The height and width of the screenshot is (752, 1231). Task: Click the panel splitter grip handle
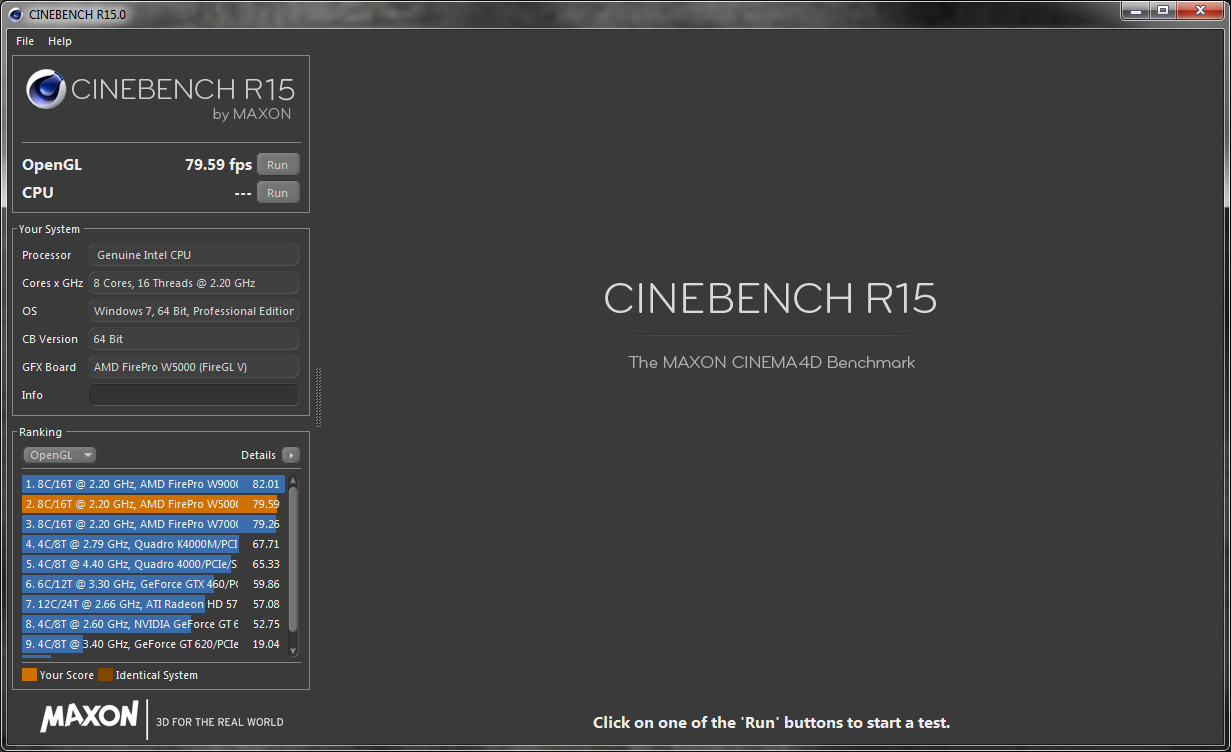tap(319, 397)
